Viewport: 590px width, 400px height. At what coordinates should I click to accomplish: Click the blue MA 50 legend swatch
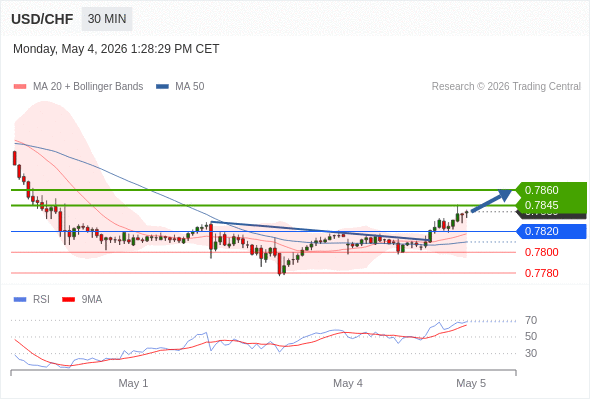[x=162, y=87]
